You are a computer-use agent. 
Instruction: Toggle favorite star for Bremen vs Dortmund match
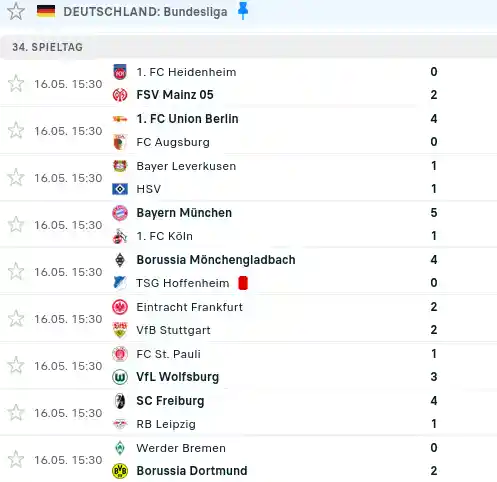(x=16, y=459)
